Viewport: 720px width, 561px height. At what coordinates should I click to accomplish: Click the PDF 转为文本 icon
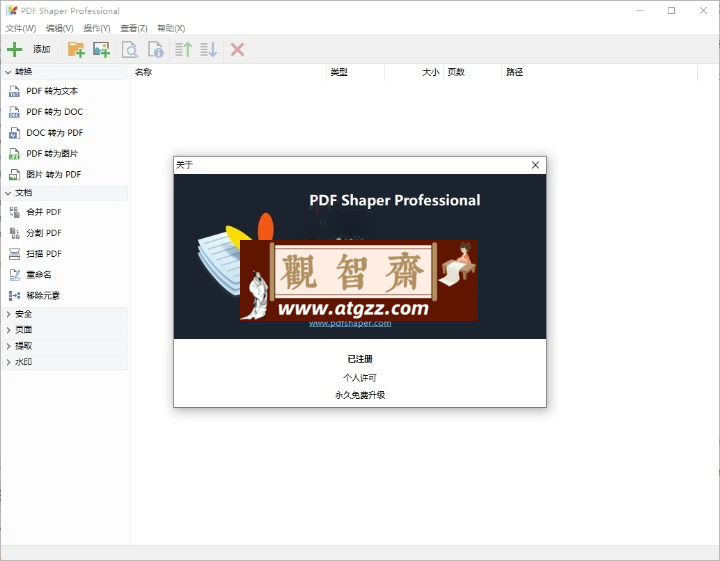(x=14, y=91)
